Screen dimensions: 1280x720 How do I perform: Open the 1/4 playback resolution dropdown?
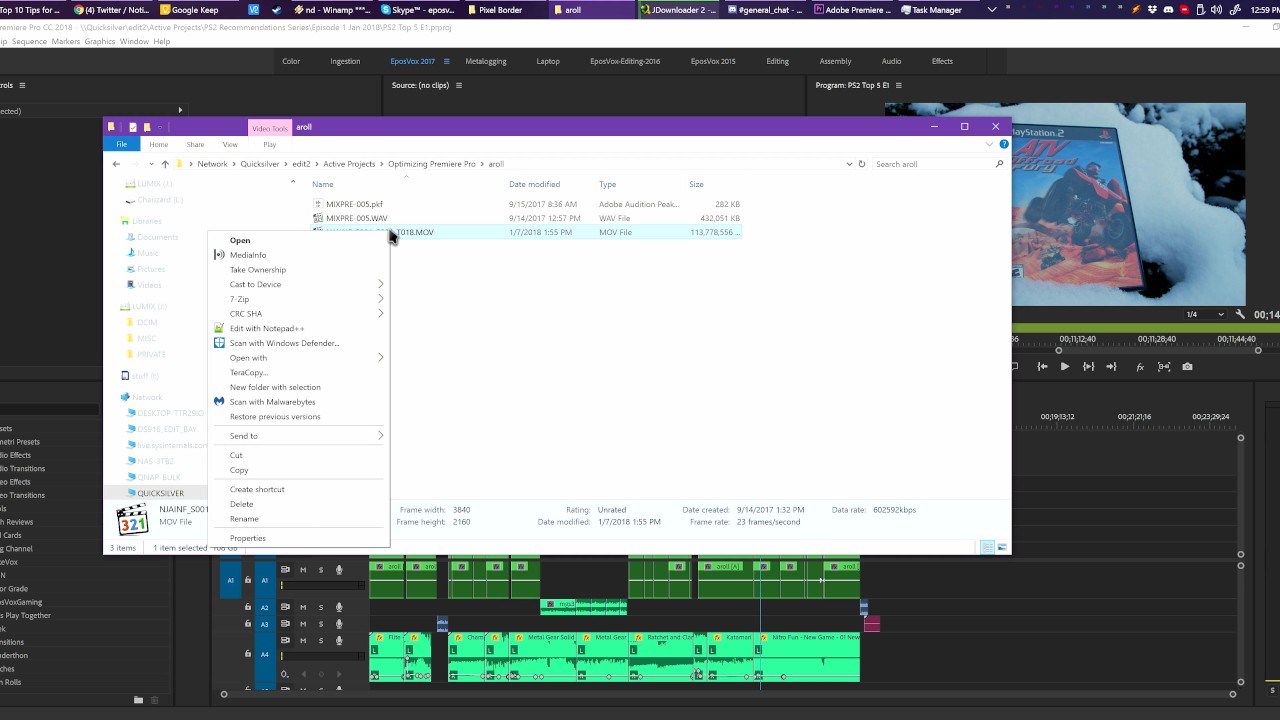[1205, 314]
